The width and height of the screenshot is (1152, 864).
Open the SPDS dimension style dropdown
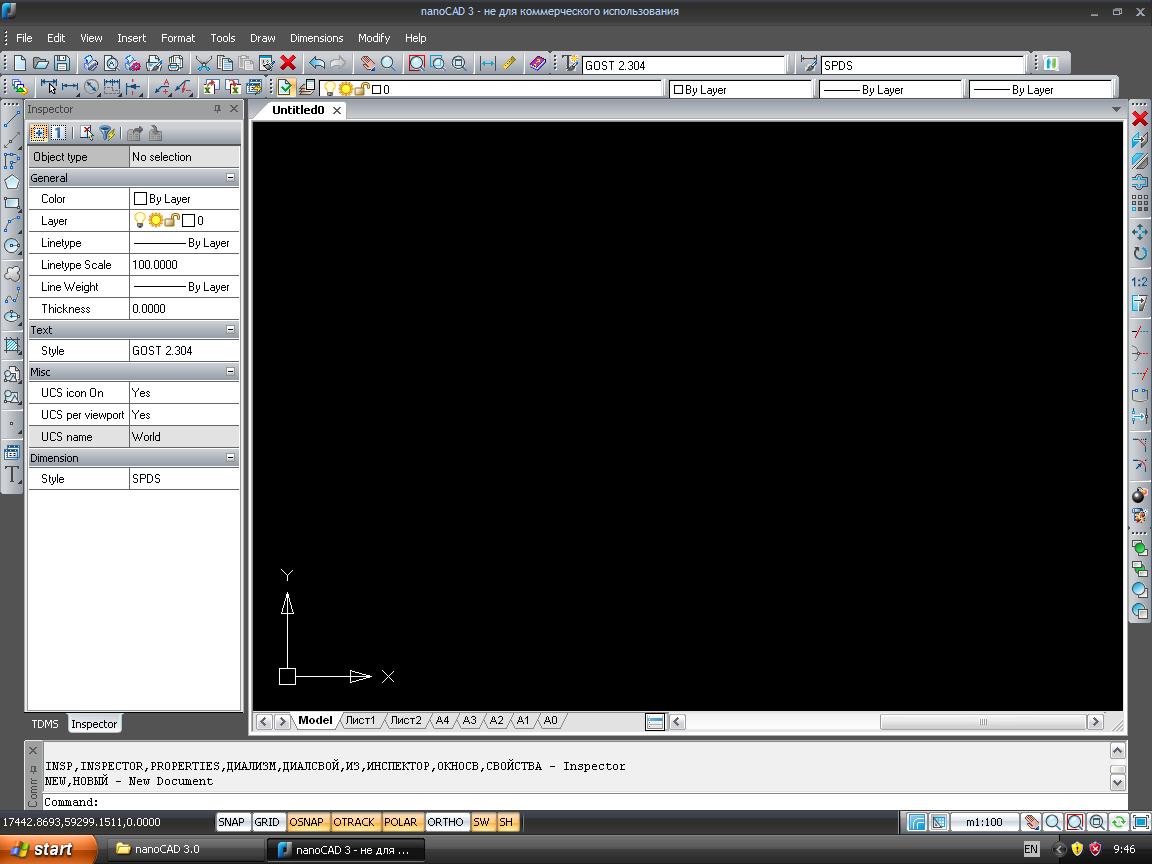(923, 65)
